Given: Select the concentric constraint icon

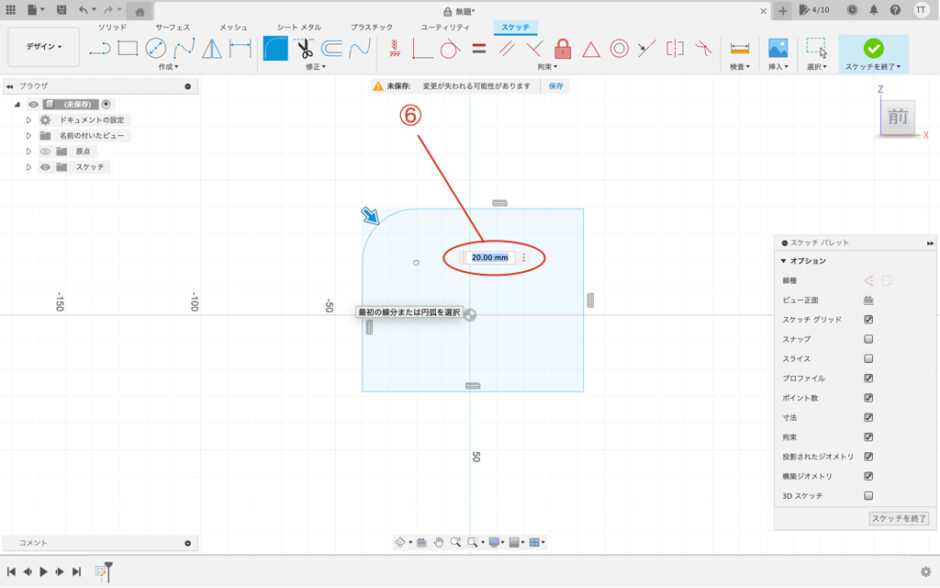Looking at the screenshot, I should [x=619, y=48].
